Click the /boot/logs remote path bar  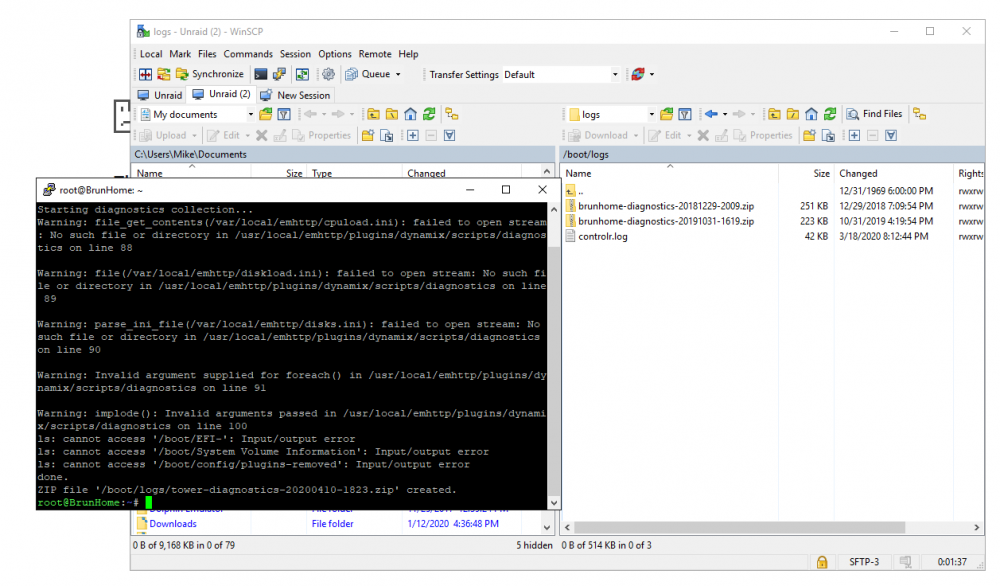pyautogui.click(x=772, y=154)
